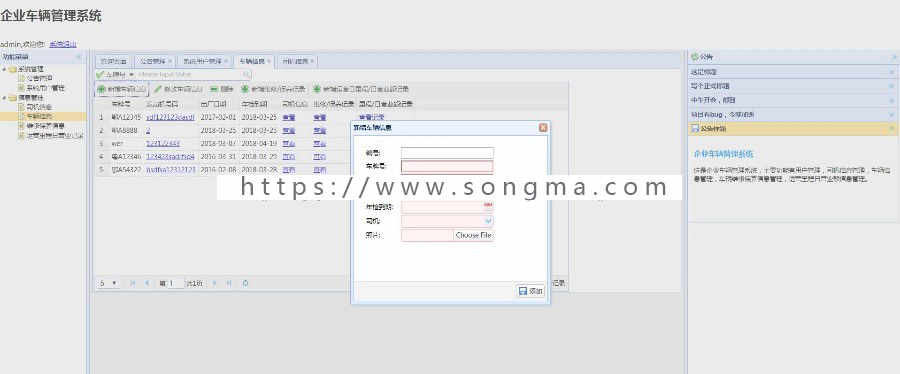Expand the first announcement accordion header

(x=793, y=72)
